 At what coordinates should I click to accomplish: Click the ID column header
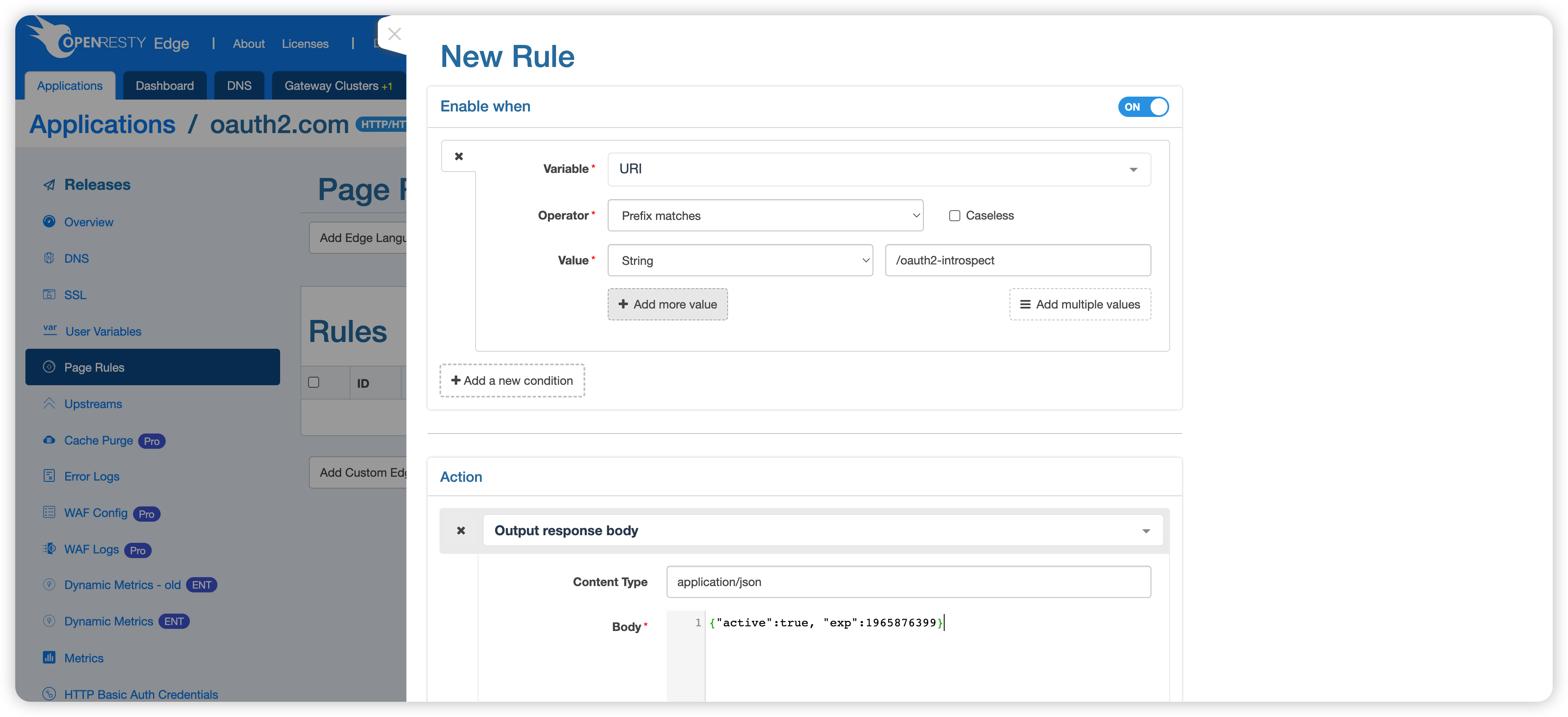(363, 384)
